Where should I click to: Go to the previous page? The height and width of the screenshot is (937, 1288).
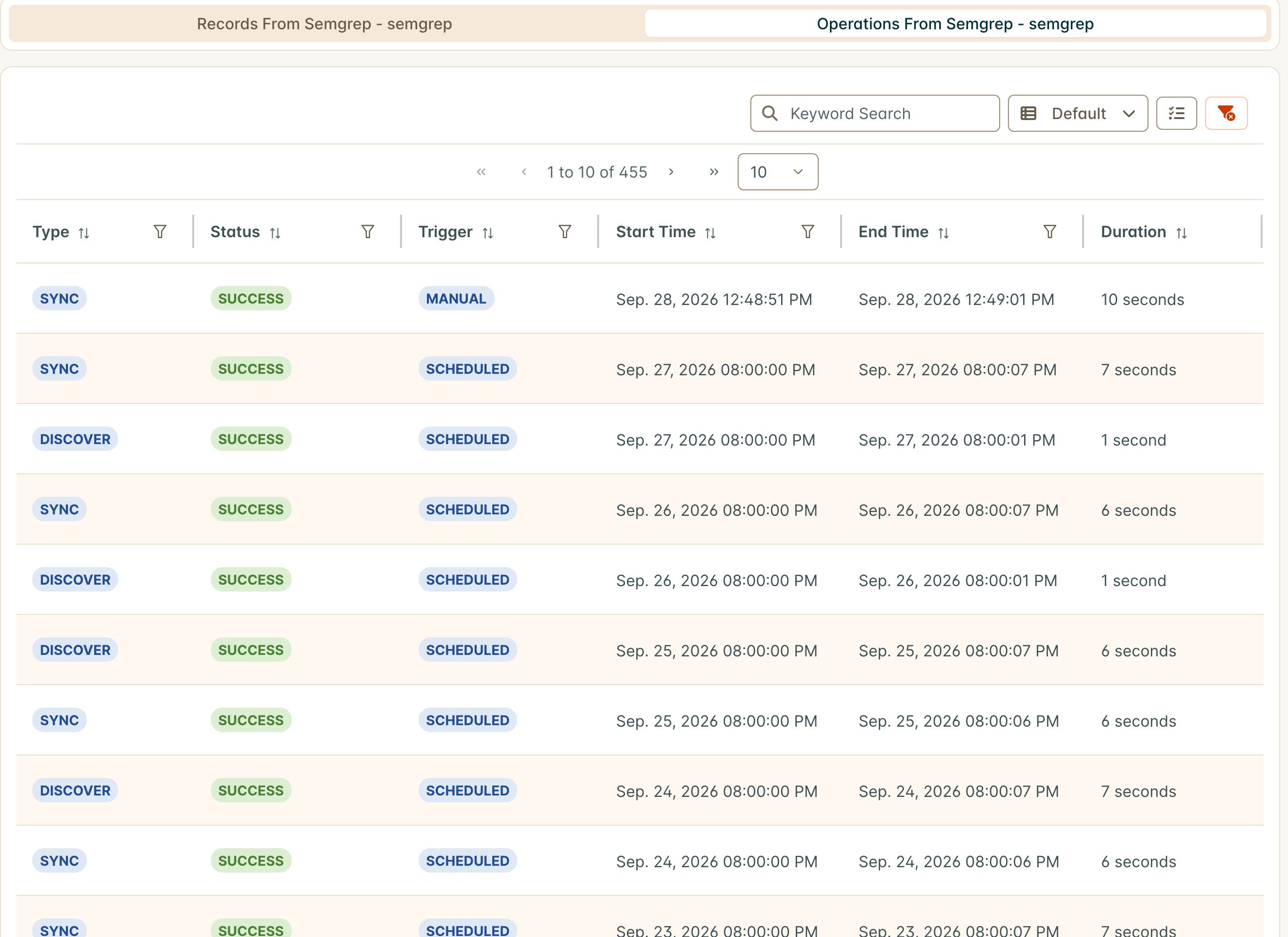coord(524,172)
